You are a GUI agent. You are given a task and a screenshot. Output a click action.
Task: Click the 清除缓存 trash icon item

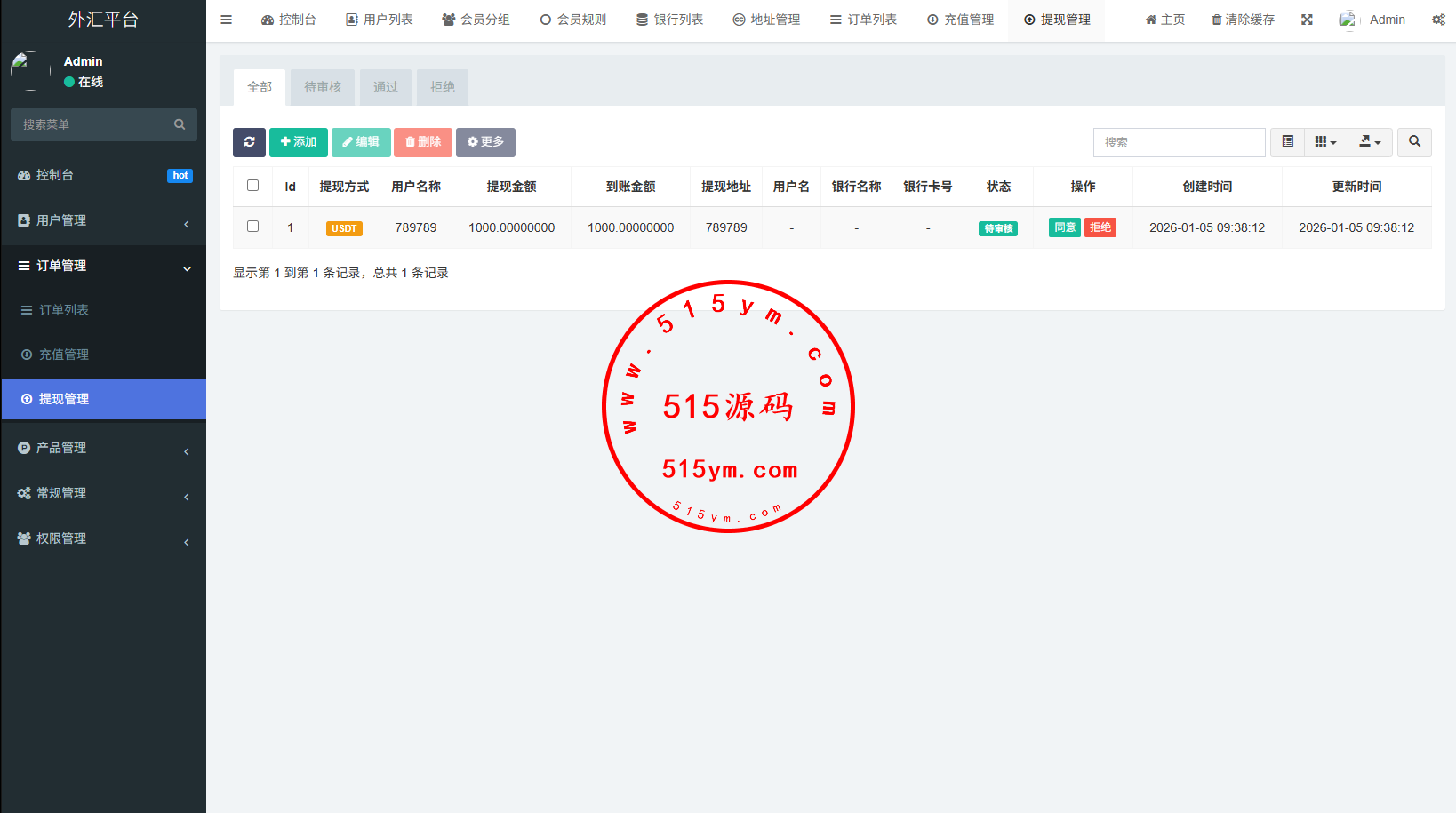tap(1243, 20)
